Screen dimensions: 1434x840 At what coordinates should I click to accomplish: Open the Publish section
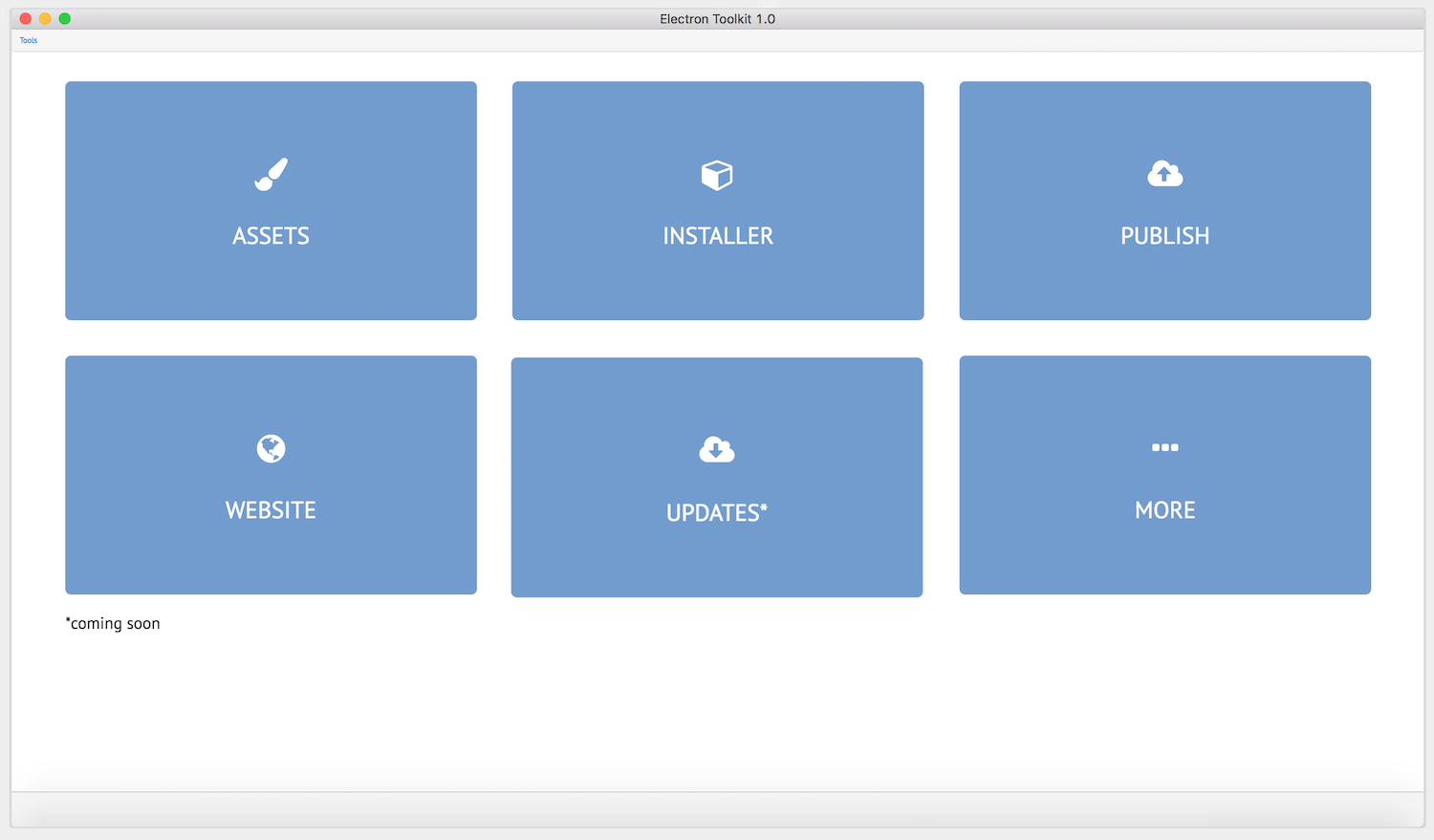(1164, 201)
